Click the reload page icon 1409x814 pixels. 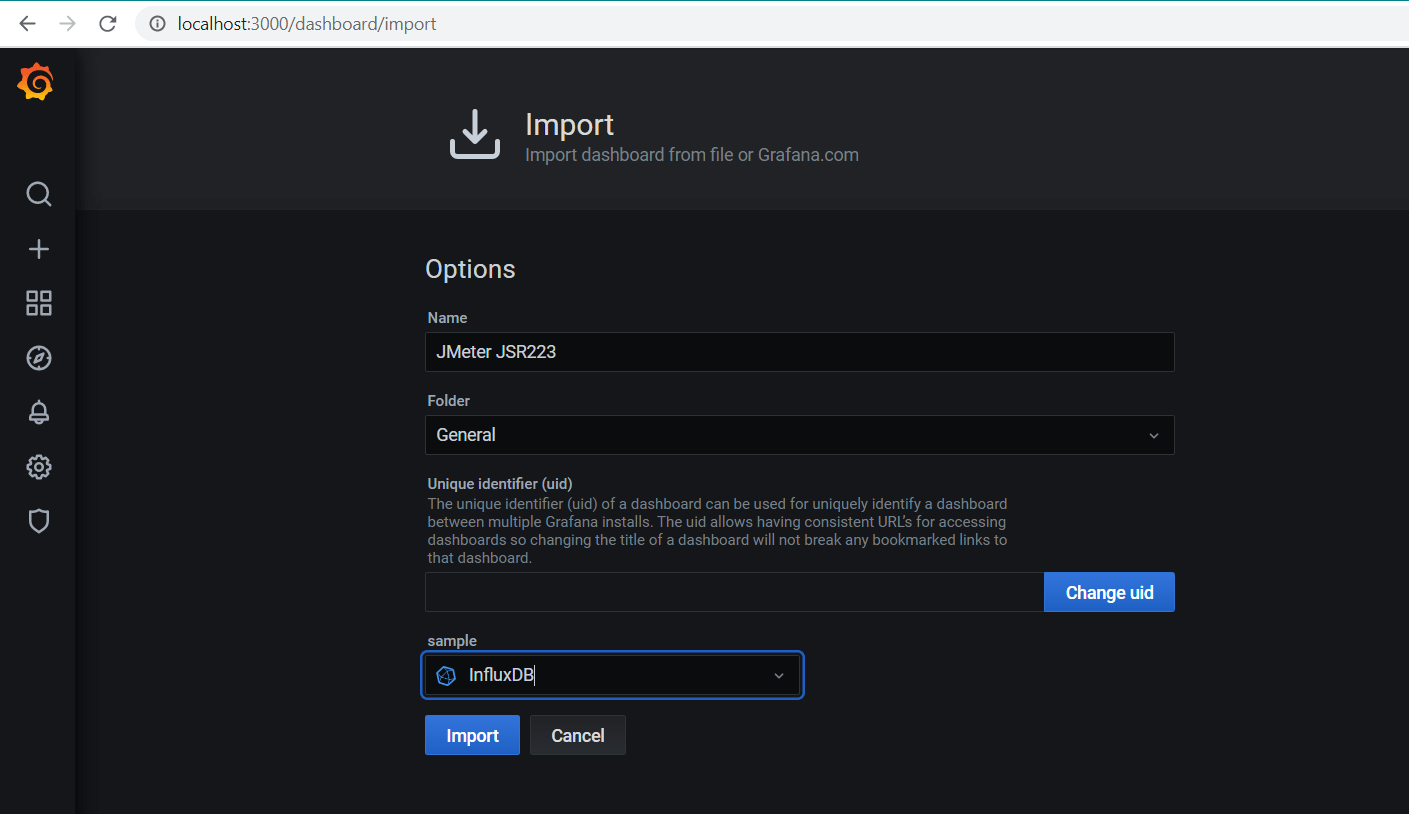(107, 23)
